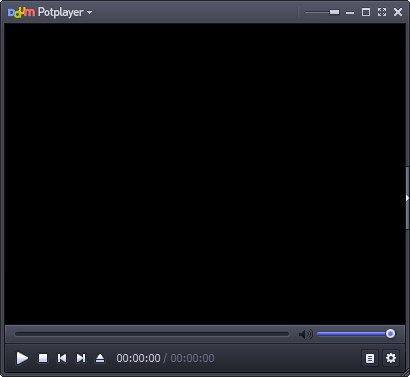Click the black video display area

[205, 174]
